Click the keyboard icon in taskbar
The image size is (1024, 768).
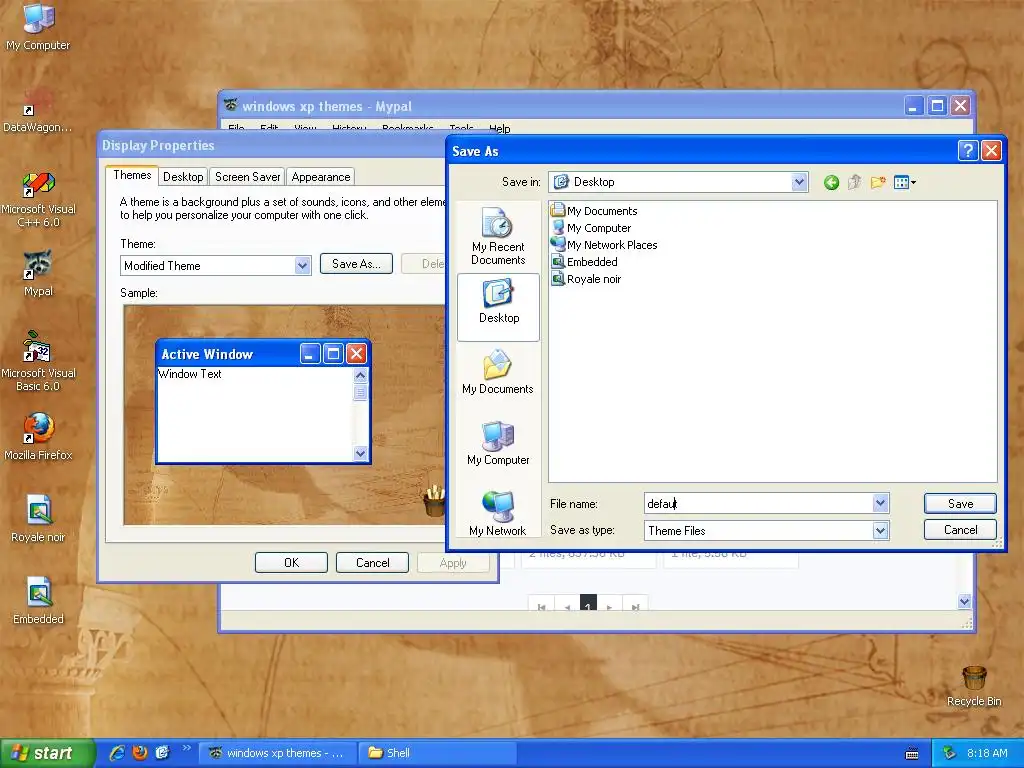pyautogui.click(x=912, y=754)
